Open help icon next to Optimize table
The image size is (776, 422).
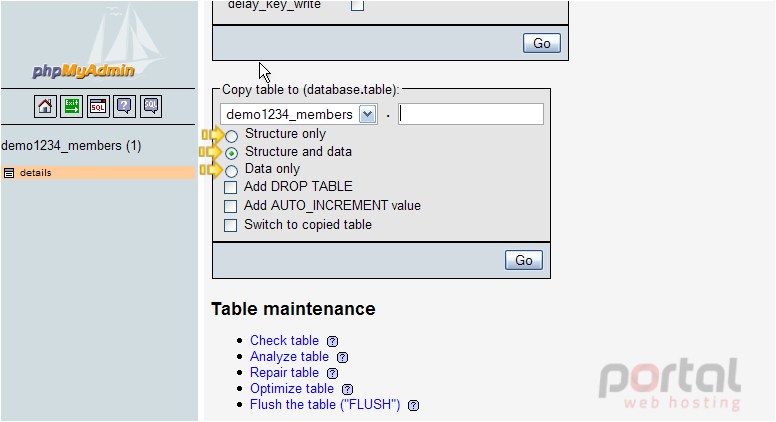click(347, 389)
